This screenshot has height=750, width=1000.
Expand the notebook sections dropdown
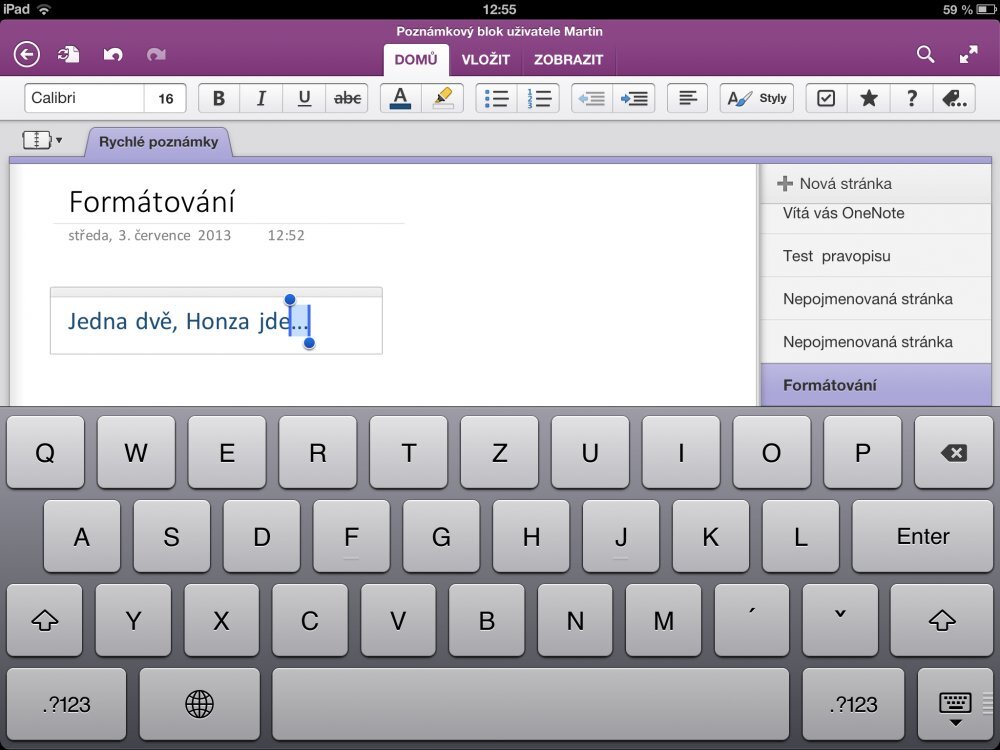[41, 140]
